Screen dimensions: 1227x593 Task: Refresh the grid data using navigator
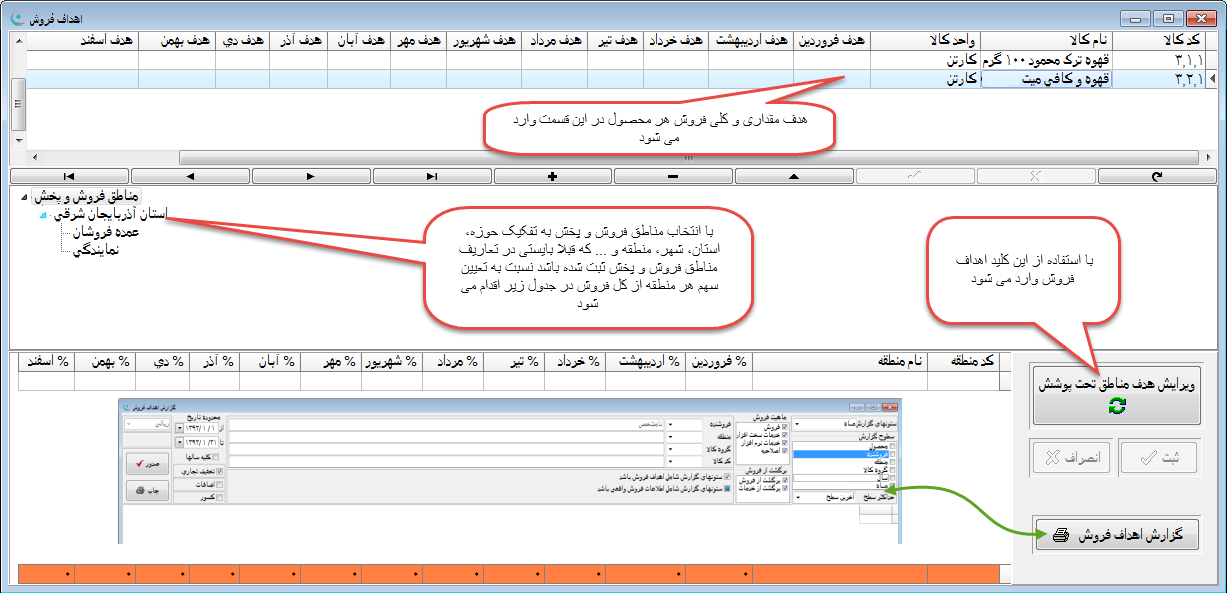pyautogui.click(x=1157, y=177)
